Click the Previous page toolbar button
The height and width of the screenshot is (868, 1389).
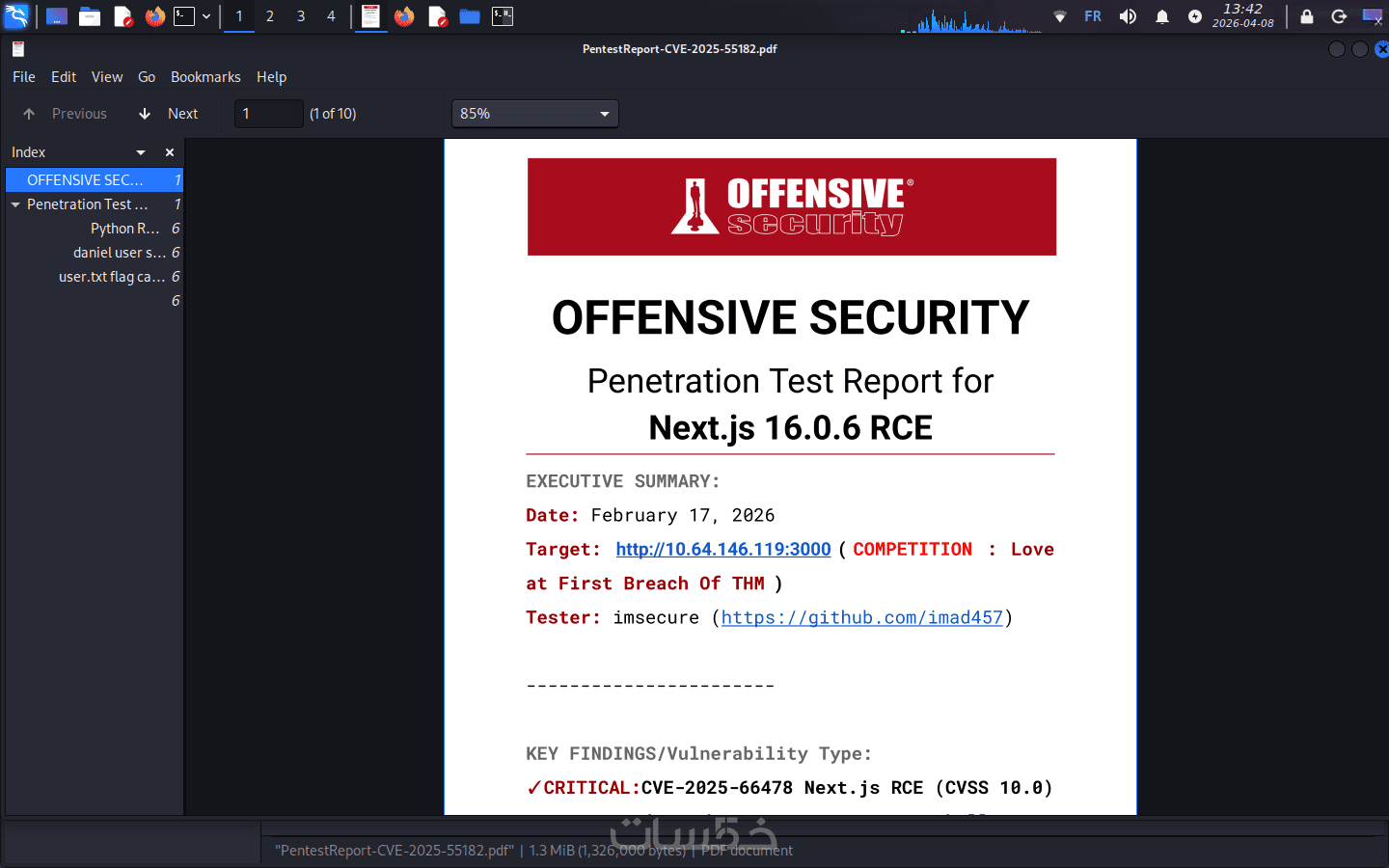(x=65, y=114)
